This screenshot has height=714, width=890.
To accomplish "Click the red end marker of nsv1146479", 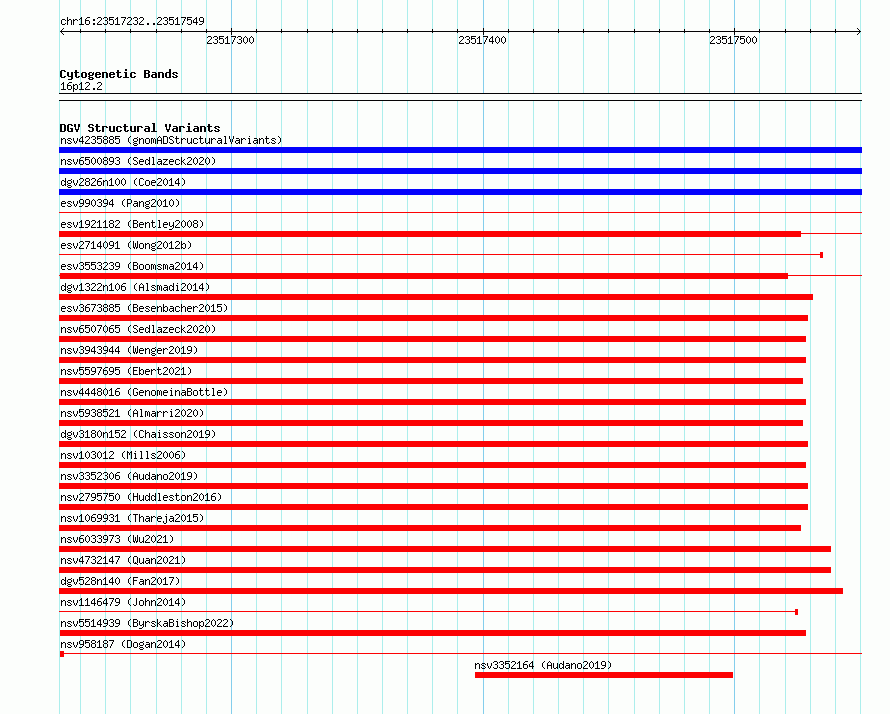I will (796, 612).
